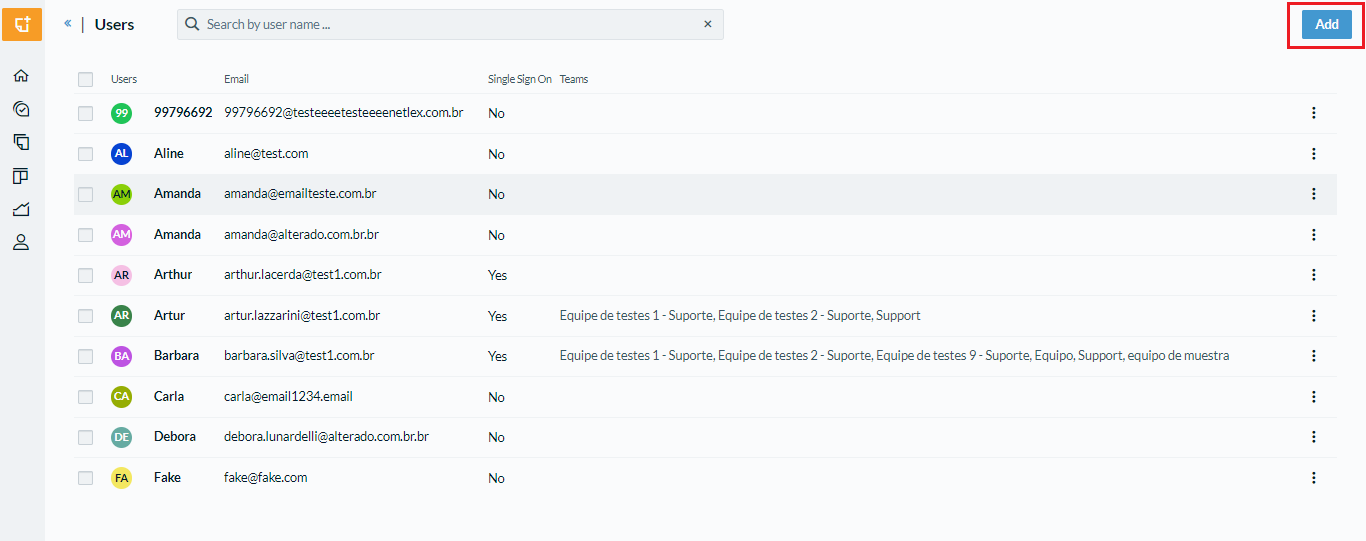This screenshot has width=1366, height=541.
Task: Click the search magnifier icon
Action: coord(193,24)
